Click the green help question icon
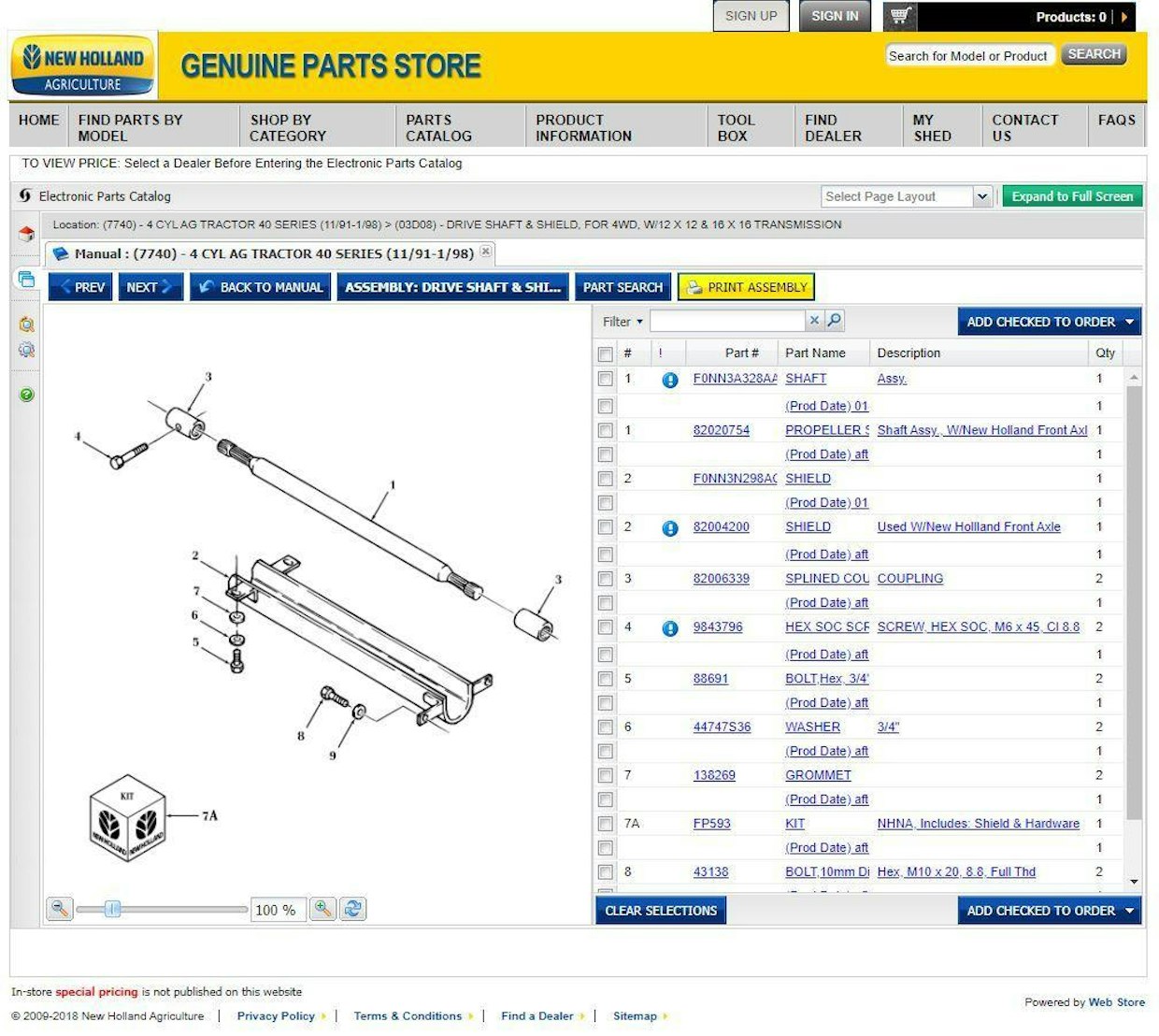 pos(26,395)
